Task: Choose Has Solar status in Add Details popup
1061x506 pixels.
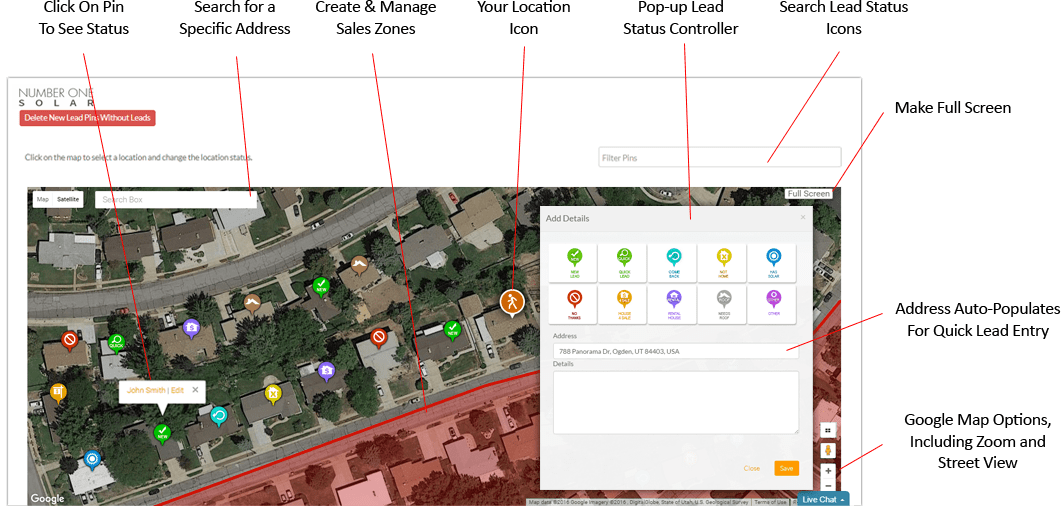Action: pos(773,262)
